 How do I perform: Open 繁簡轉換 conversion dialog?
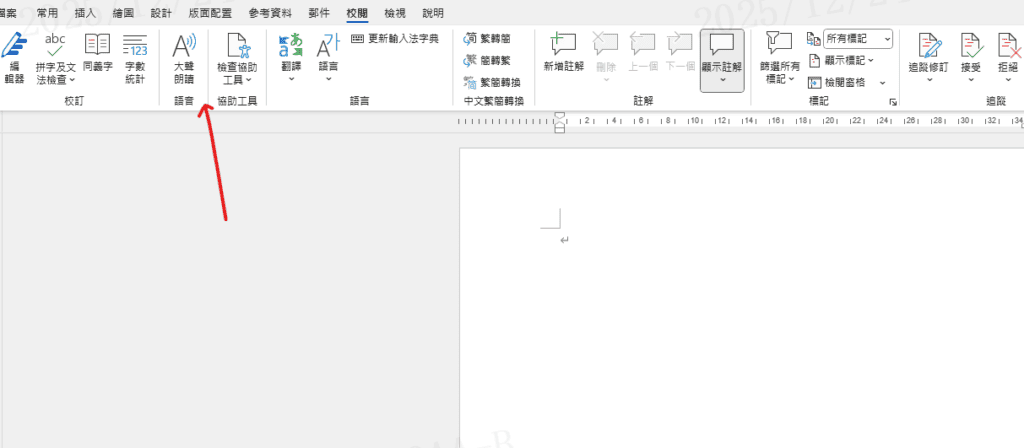coord(493,82)
